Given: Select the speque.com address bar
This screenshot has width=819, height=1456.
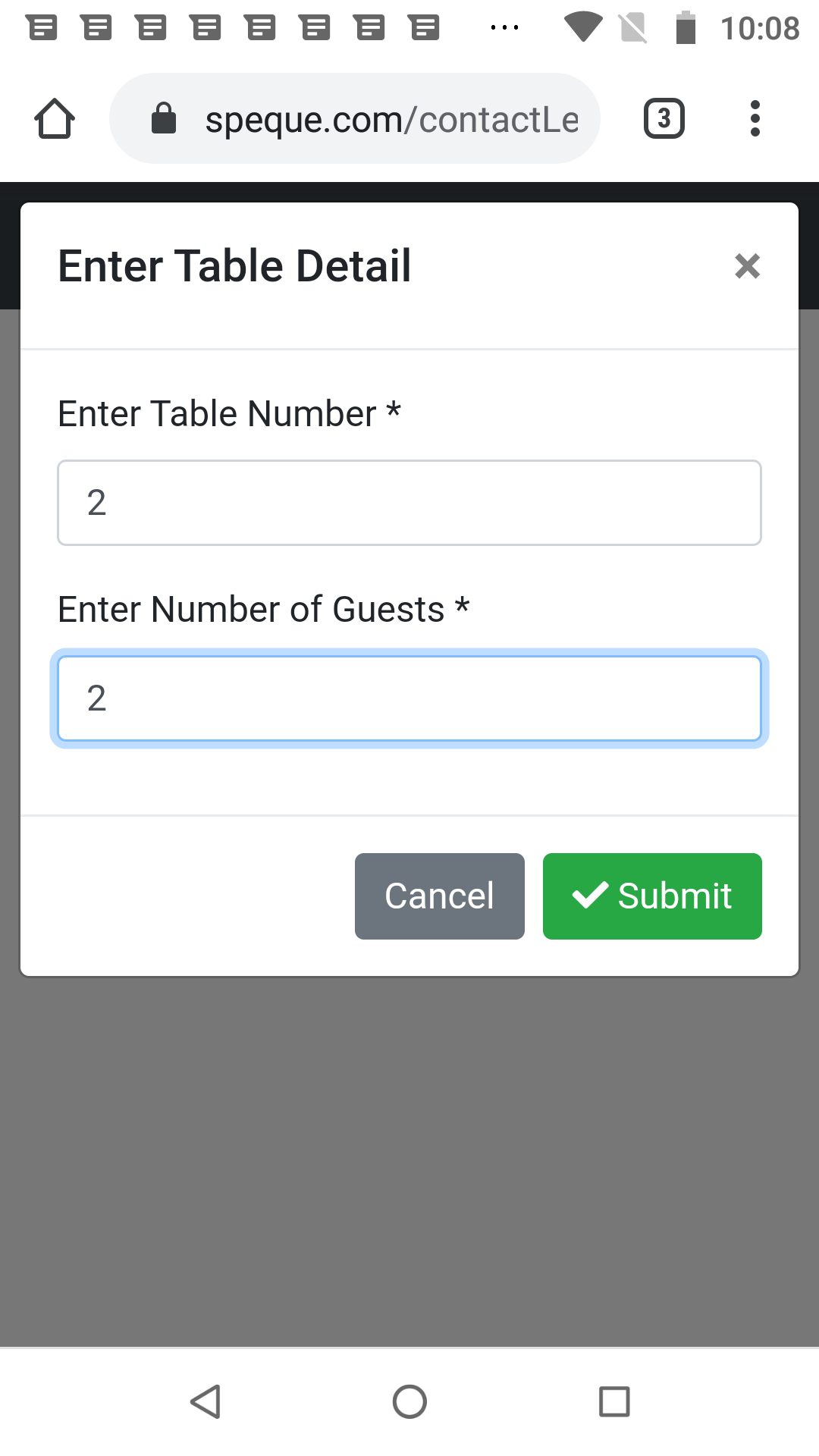Looking at the screenshot, I should [391, 119].
